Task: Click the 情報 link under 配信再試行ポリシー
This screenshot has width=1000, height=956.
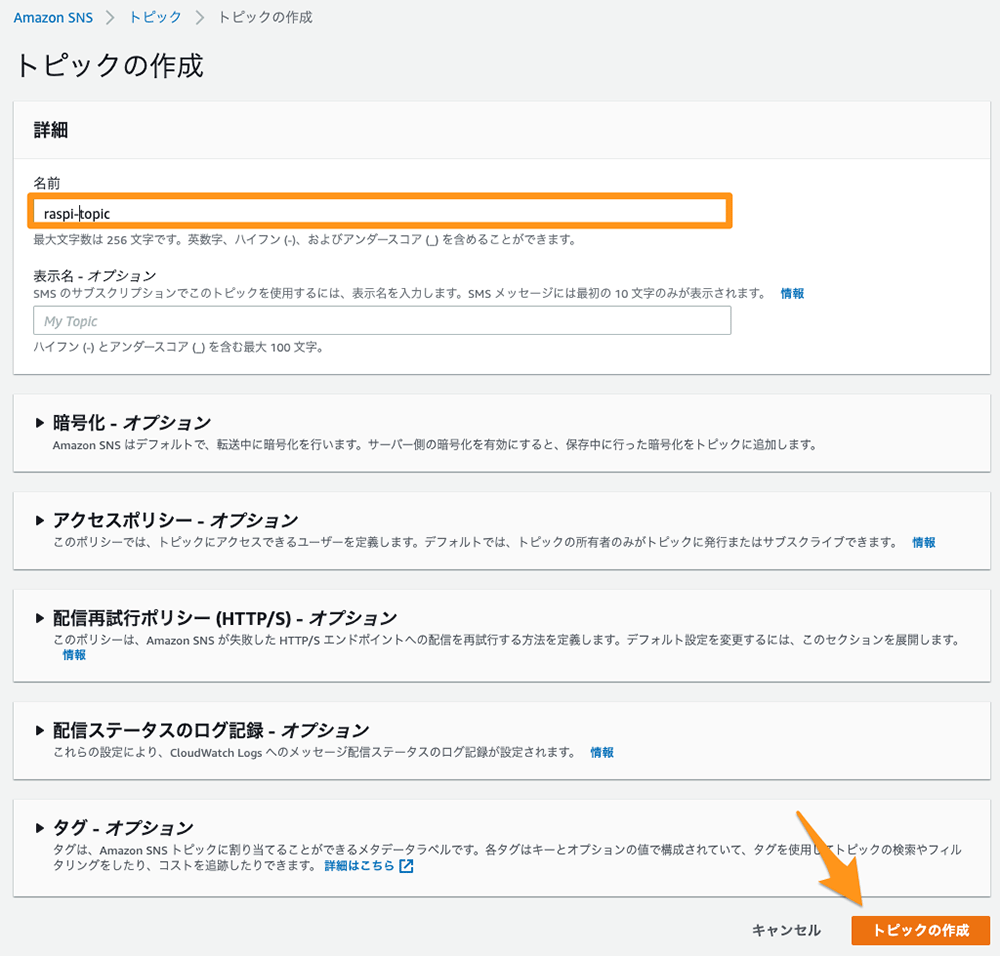Action: pos(72,655)
